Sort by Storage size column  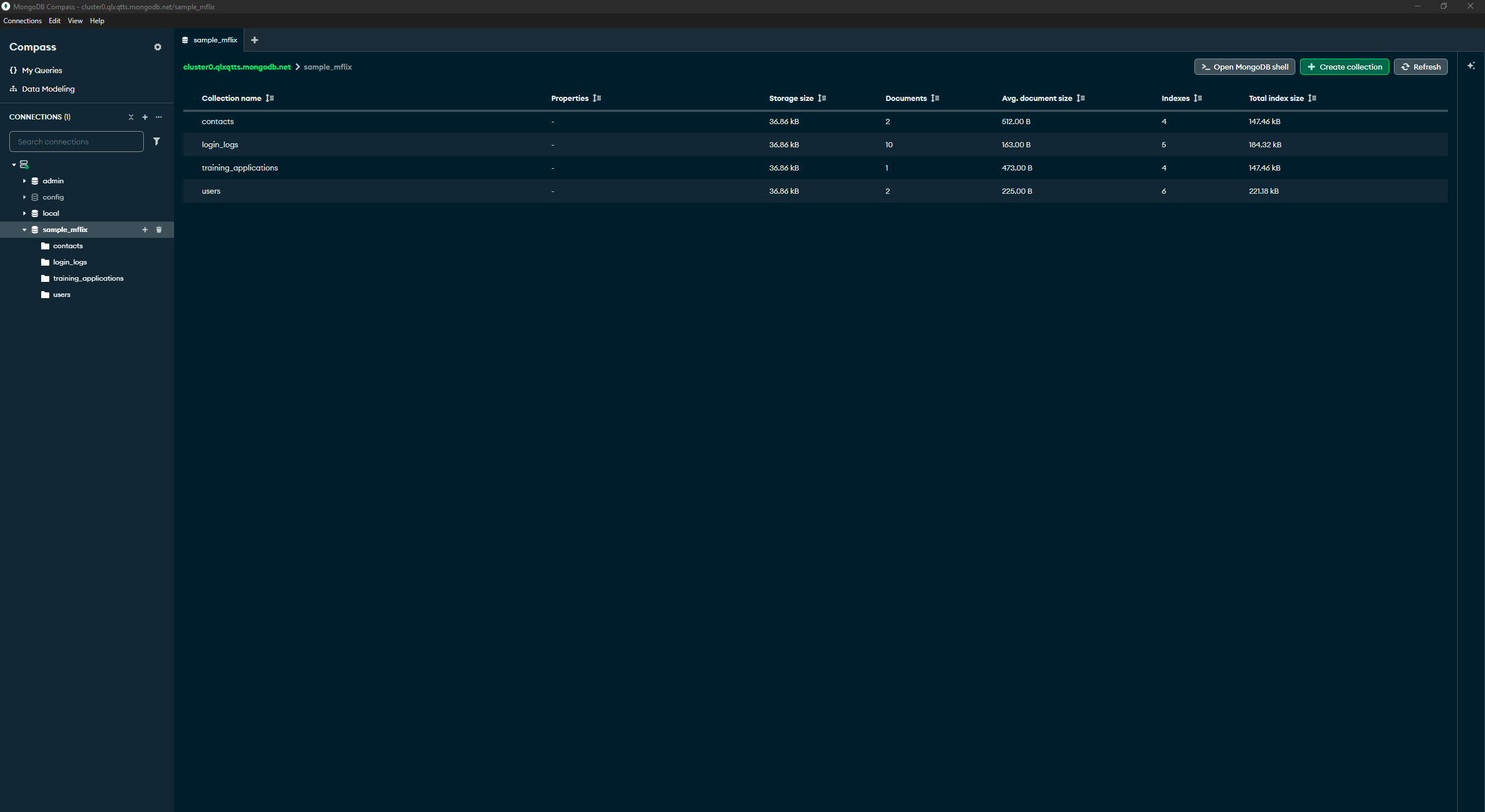[x=822, y=98]
